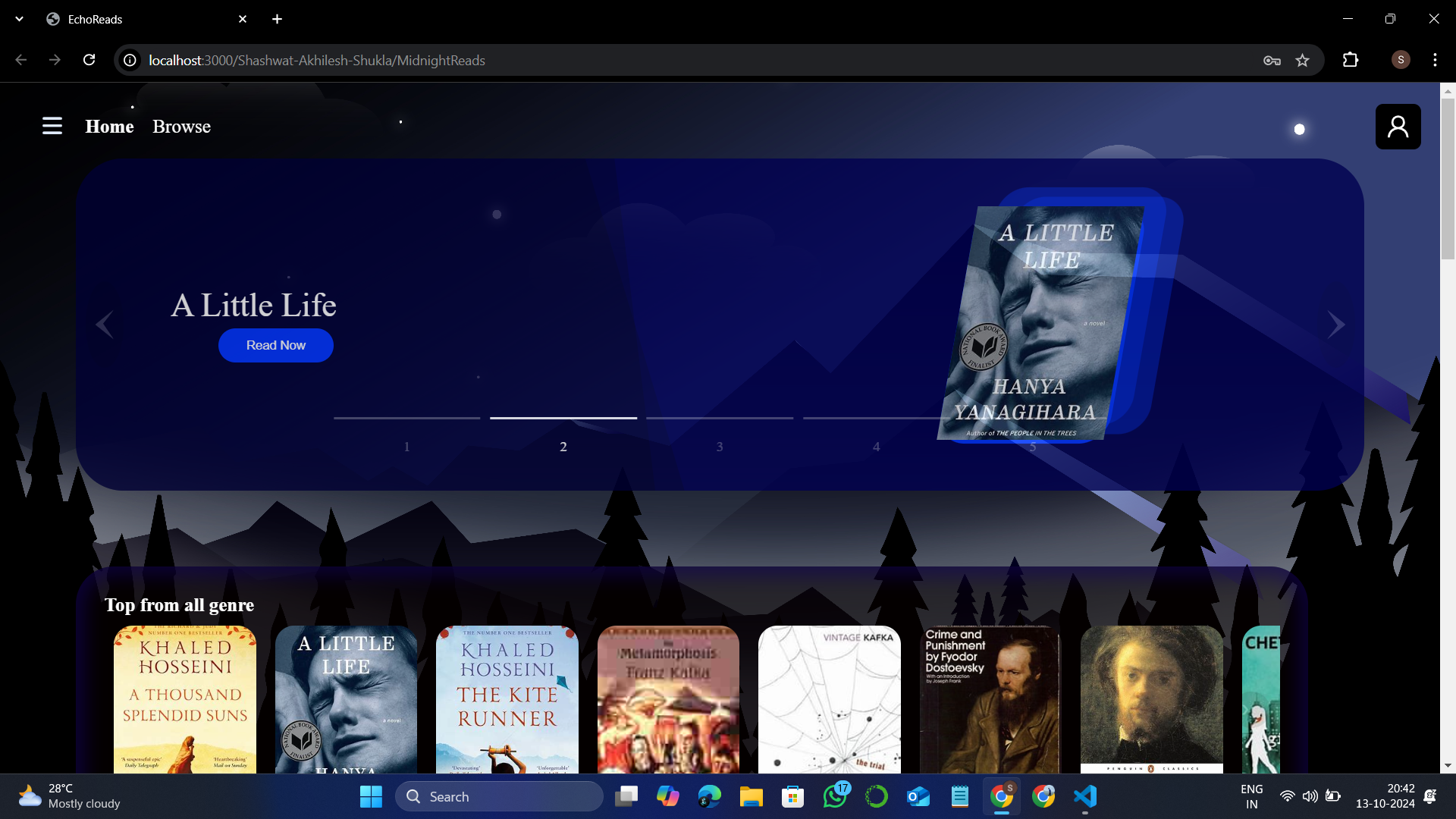Close the EchoReads tab
Image resolution: width=1456 pixels, height=819 pixels.
pyautogui.click(x=243, y=19)
